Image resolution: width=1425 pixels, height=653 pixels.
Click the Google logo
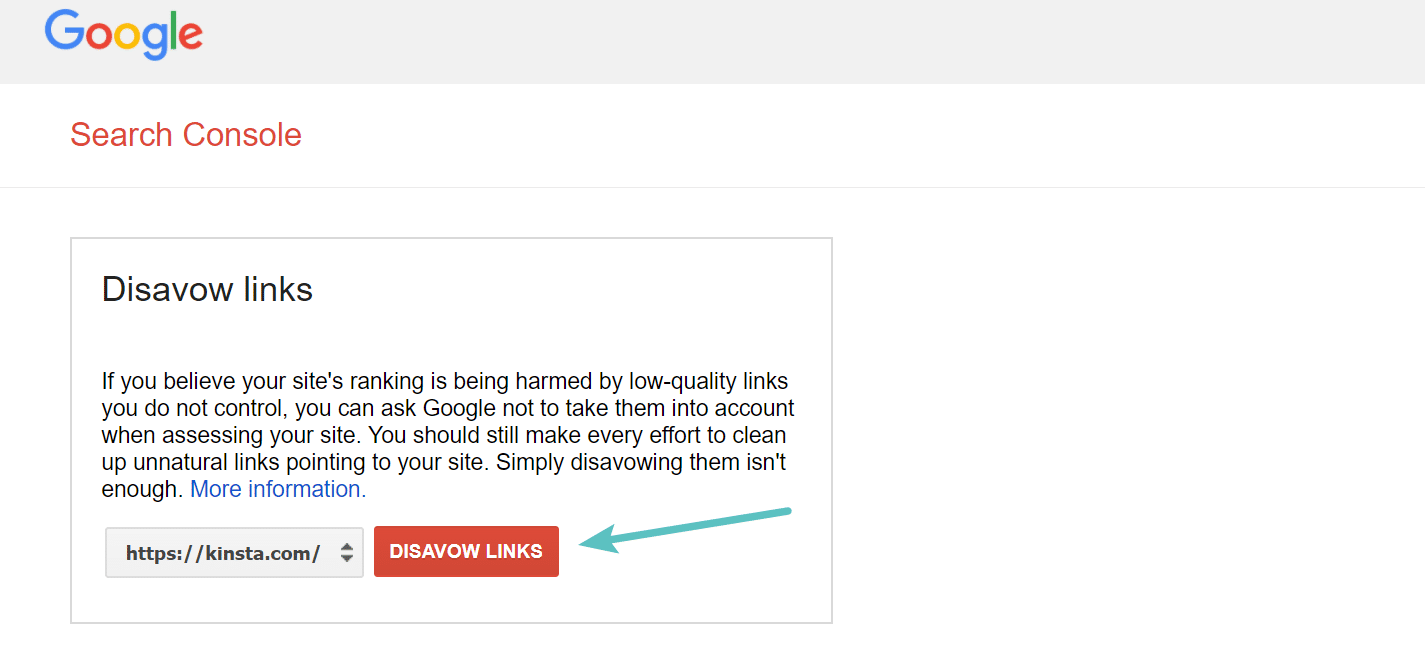(x=123, y=35)
